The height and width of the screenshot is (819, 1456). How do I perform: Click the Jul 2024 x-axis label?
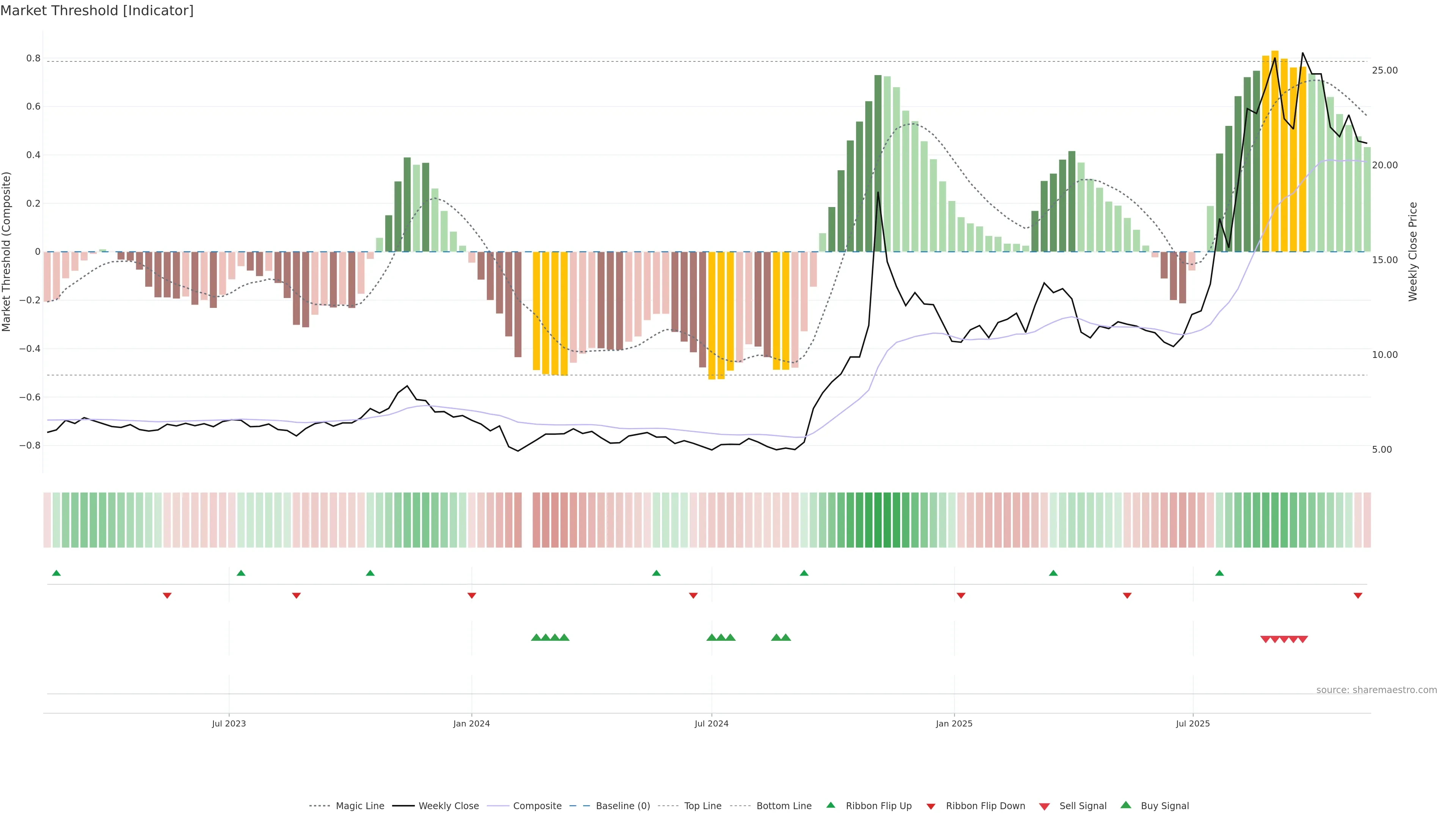click(711, 723)
